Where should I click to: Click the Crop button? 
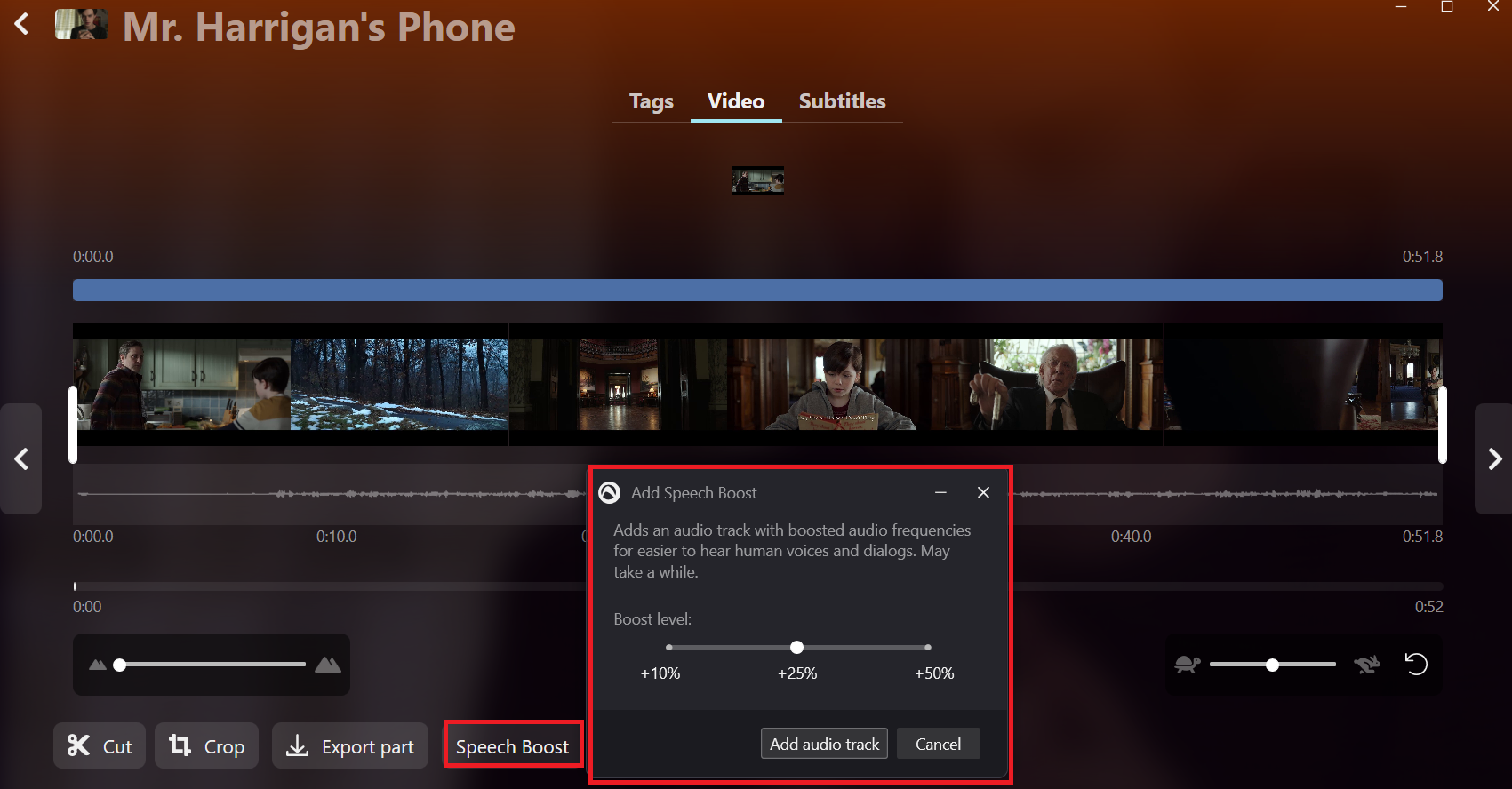pos(206,745)
